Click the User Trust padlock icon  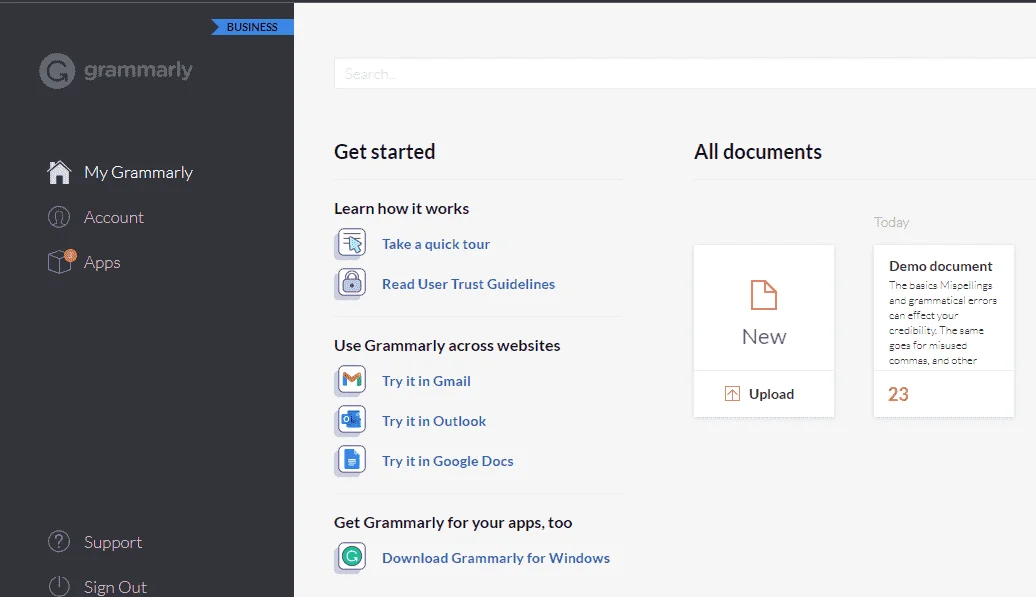[351, 284]
